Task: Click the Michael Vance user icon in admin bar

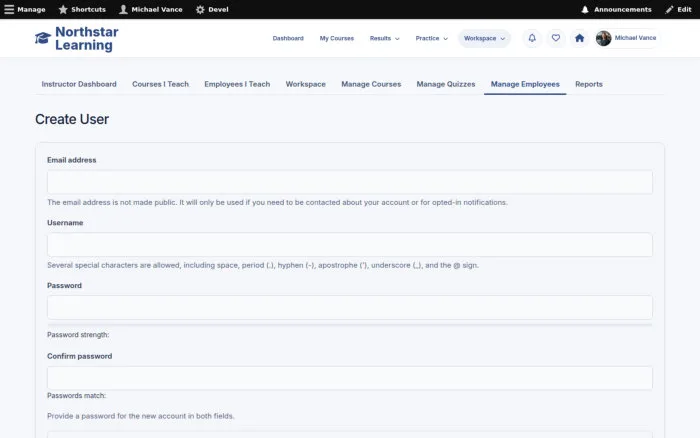Action: tap(123, 9)
